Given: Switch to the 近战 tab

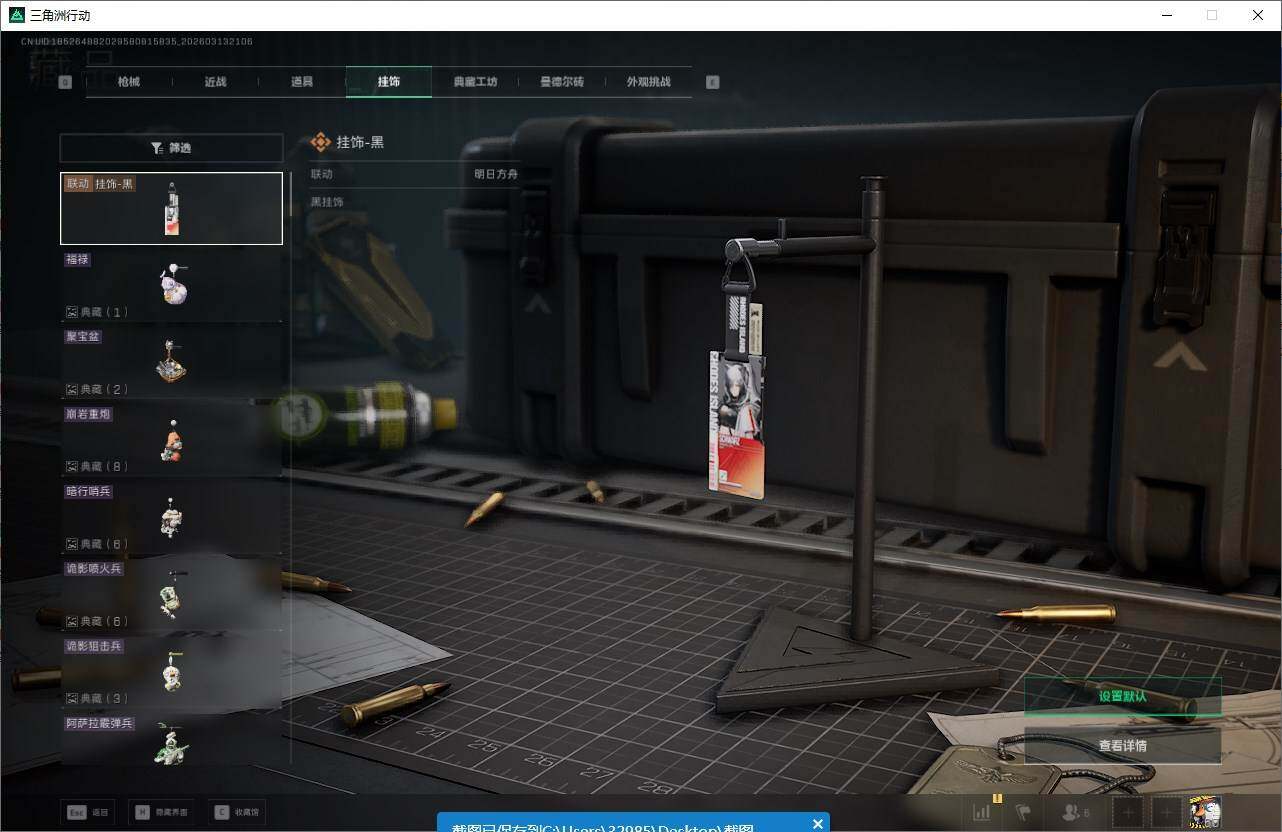Looking at the screenshot, I should 215,82.
